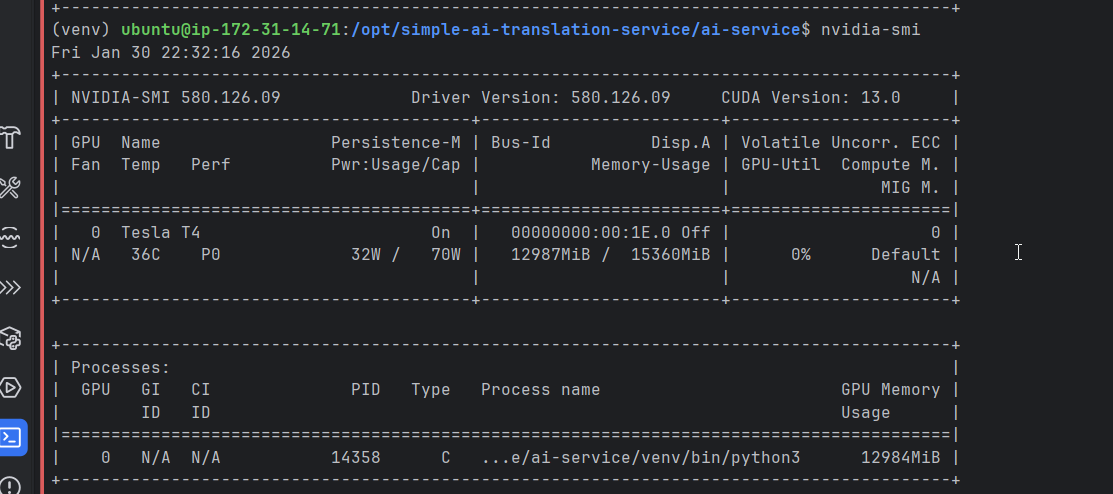This screenshot has height=494, width=1113.
Task: Click the MIG M. header text
Action: click(911, 187)
